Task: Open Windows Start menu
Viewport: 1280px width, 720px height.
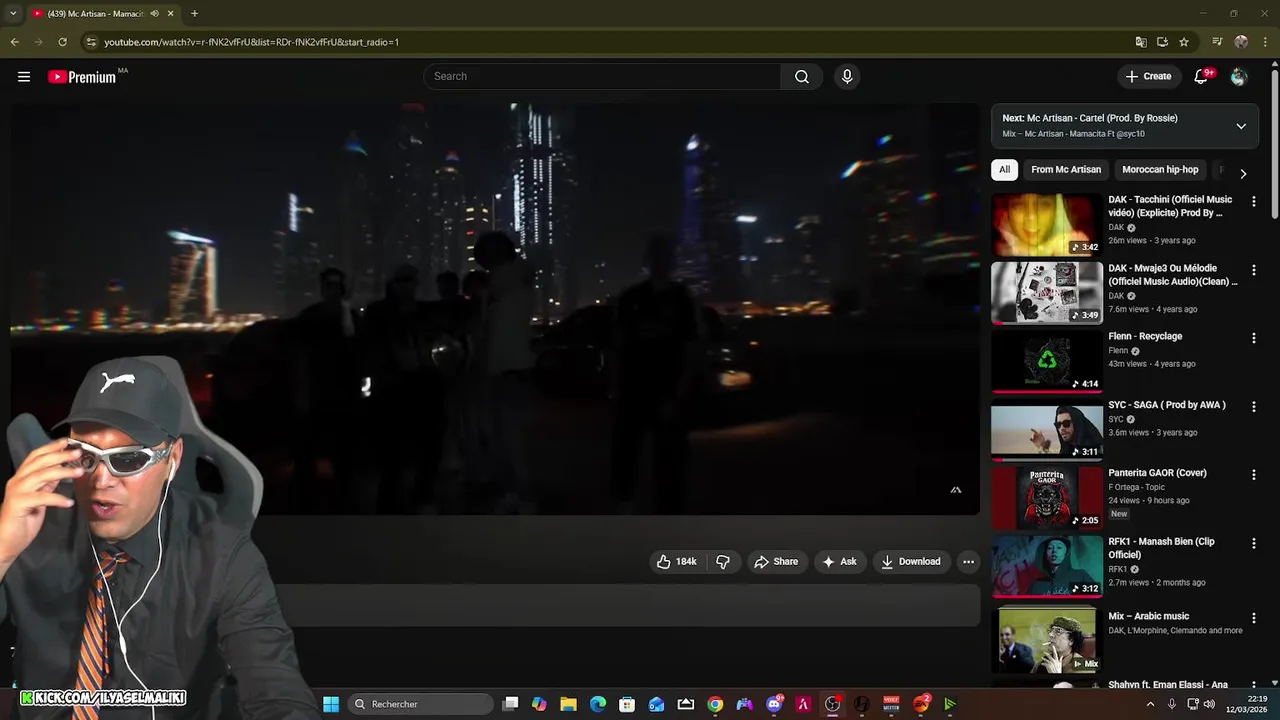Action: (x=331, y=704)
